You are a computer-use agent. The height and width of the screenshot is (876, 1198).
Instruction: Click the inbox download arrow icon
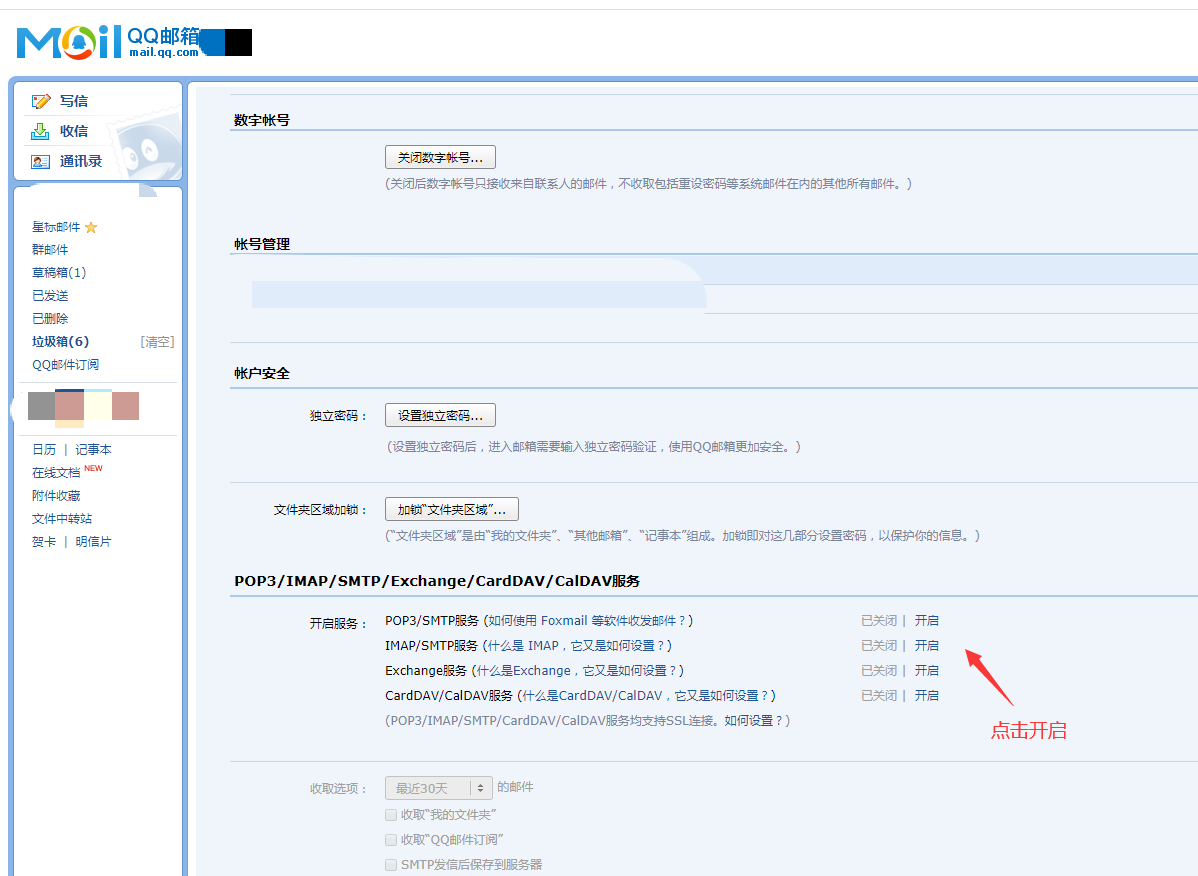click(40, 131)
